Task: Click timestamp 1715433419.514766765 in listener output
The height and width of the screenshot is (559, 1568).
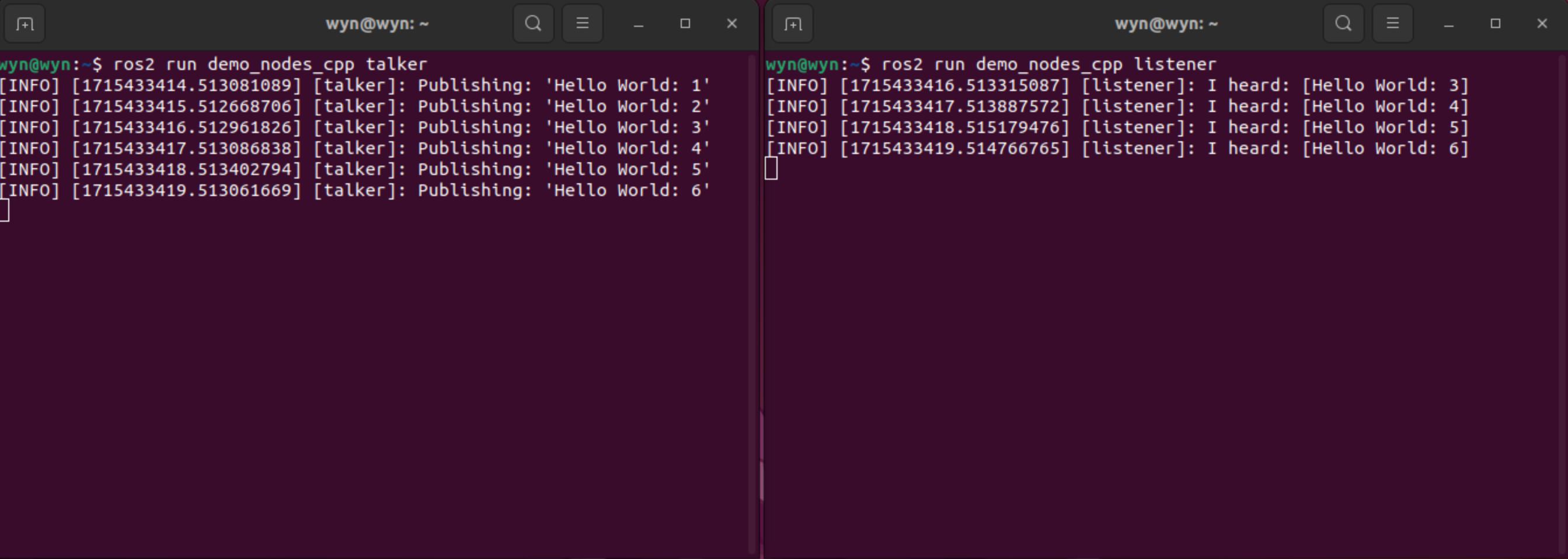Action: (954, 148)
